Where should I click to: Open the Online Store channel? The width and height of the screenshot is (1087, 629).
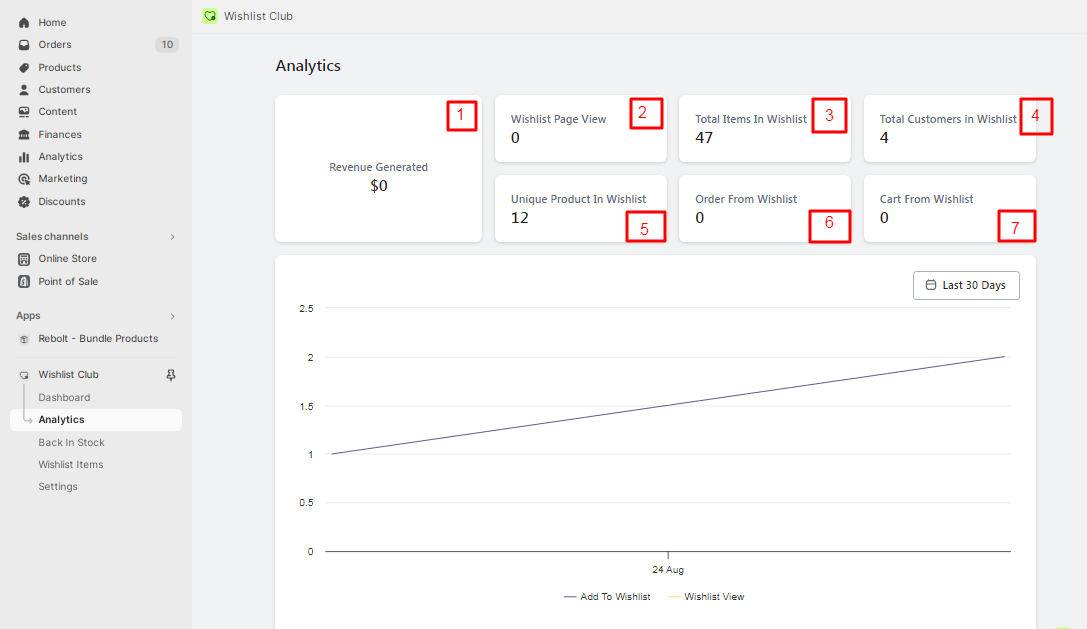[67, 259]
